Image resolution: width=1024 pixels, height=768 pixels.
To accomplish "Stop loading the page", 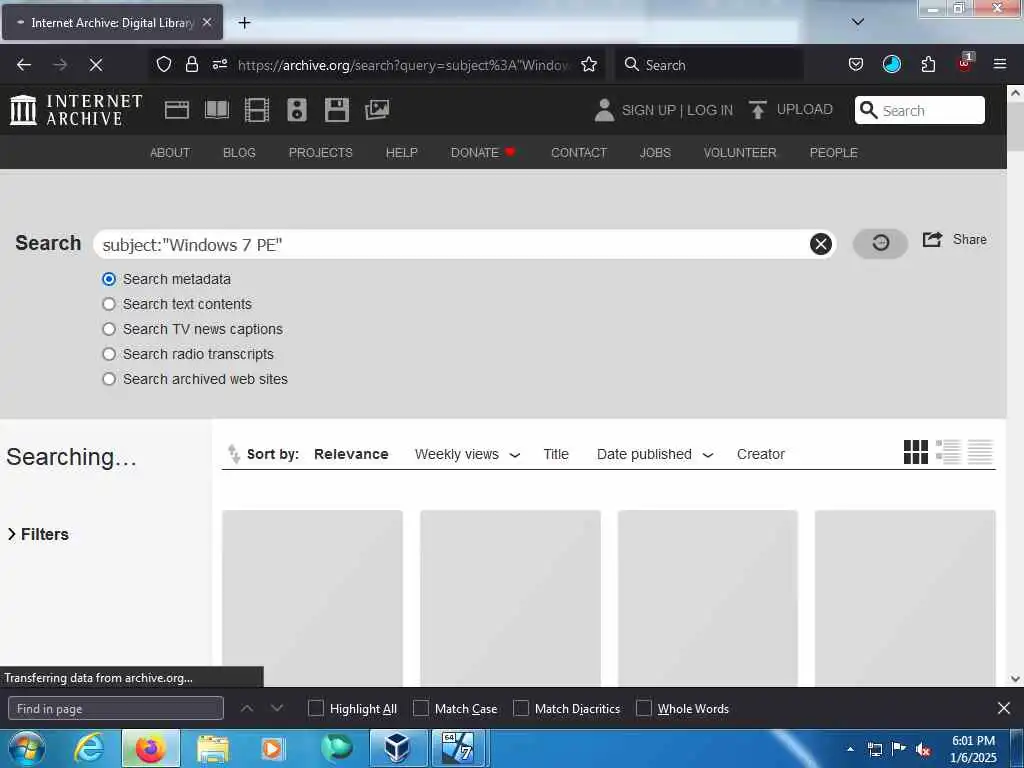I will tap(96, 65).
